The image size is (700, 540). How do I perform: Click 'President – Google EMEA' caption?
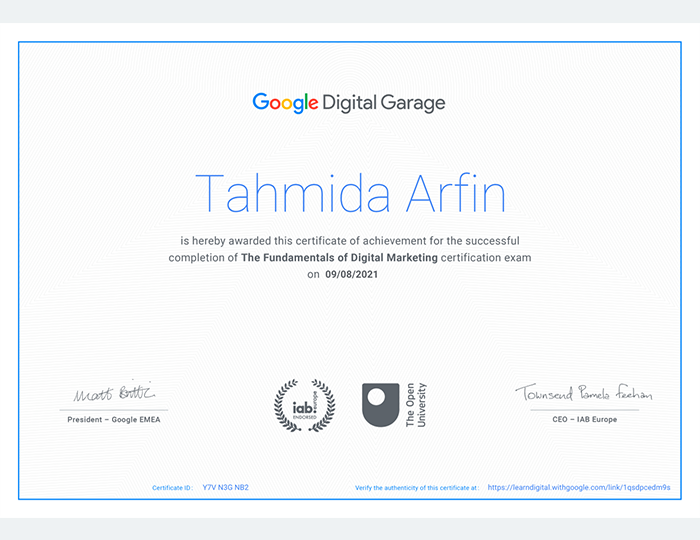(114, 420)
